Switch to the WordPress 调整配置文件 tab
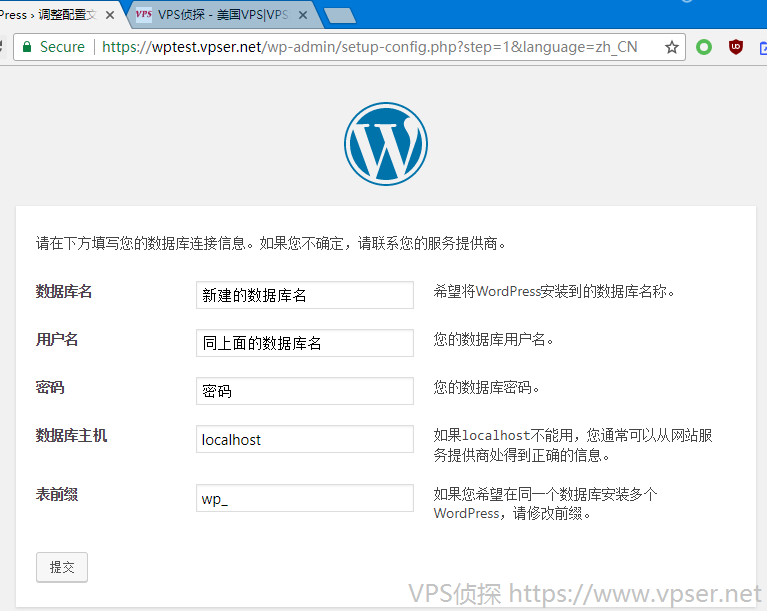 [50, 15]
